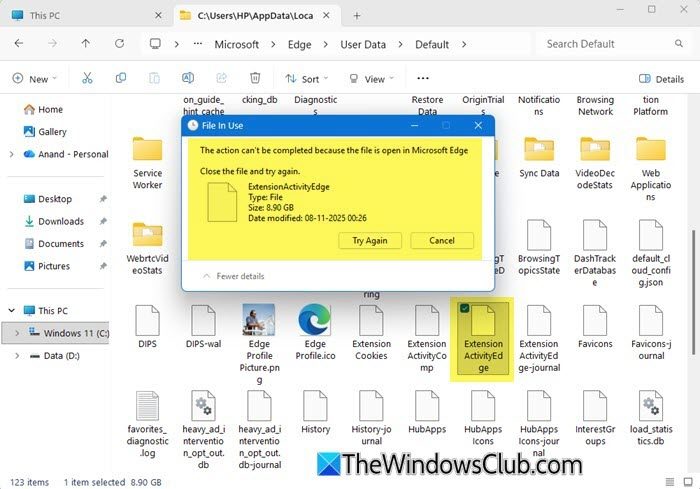The height and width of the screenshot is (489, 700).
Task: Close the File In Use dialog
Action: pos(478,125)
